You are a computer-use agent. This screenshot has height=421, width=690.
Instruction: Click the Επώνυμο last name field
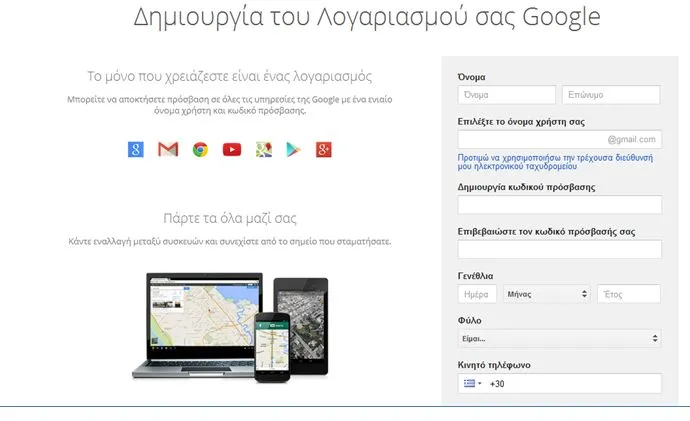pos(611,95)
